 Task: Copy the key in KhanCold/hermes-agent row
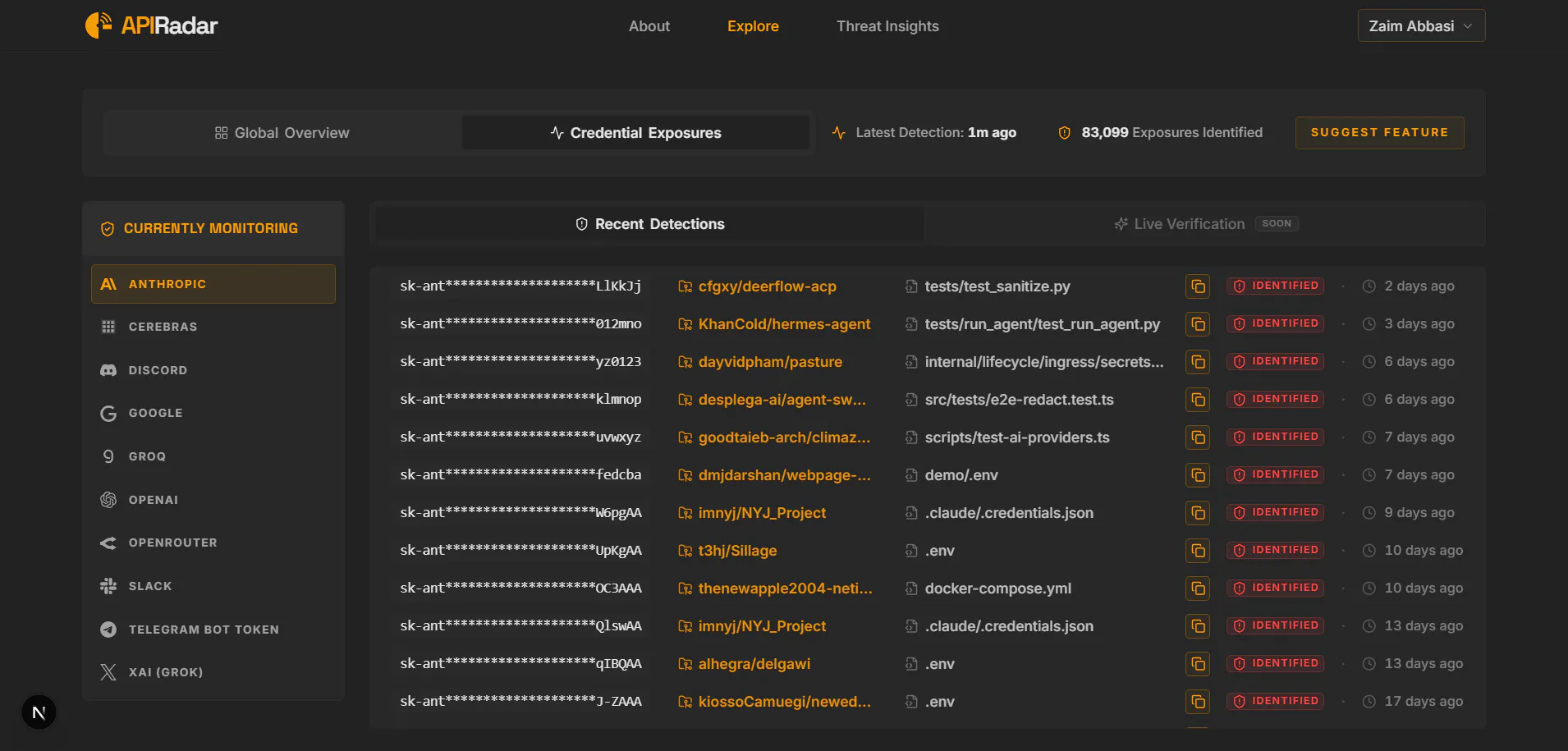pos(1198,324)
